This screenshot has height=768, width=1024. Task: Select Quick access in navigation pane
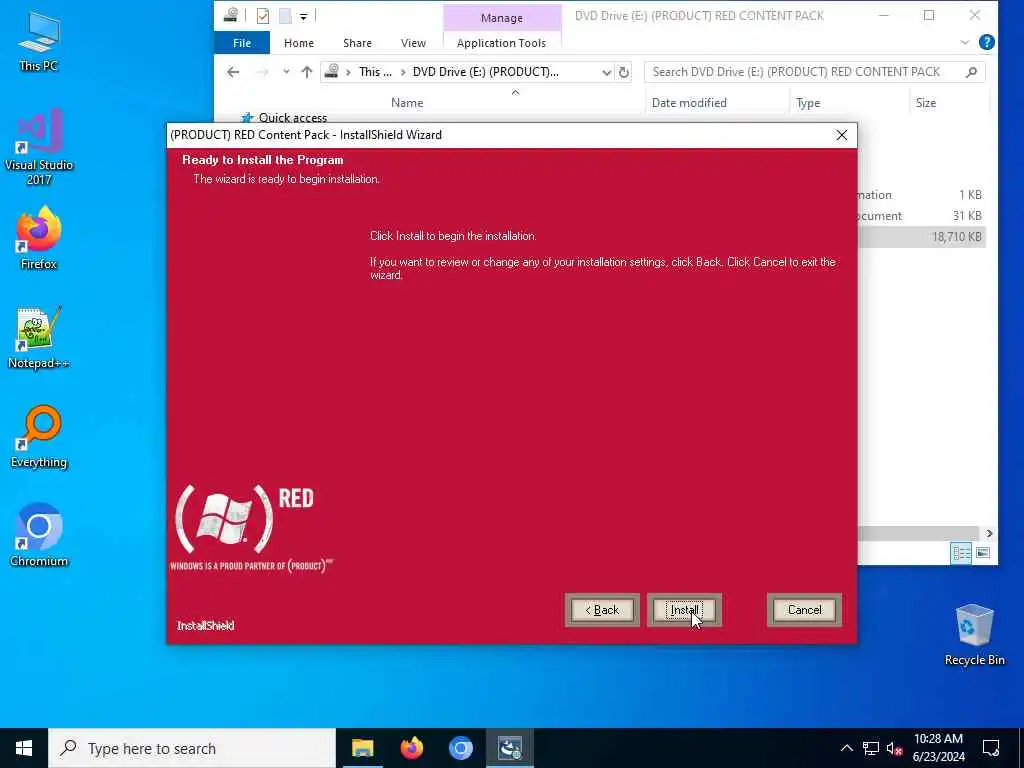[x=293, y=118]
